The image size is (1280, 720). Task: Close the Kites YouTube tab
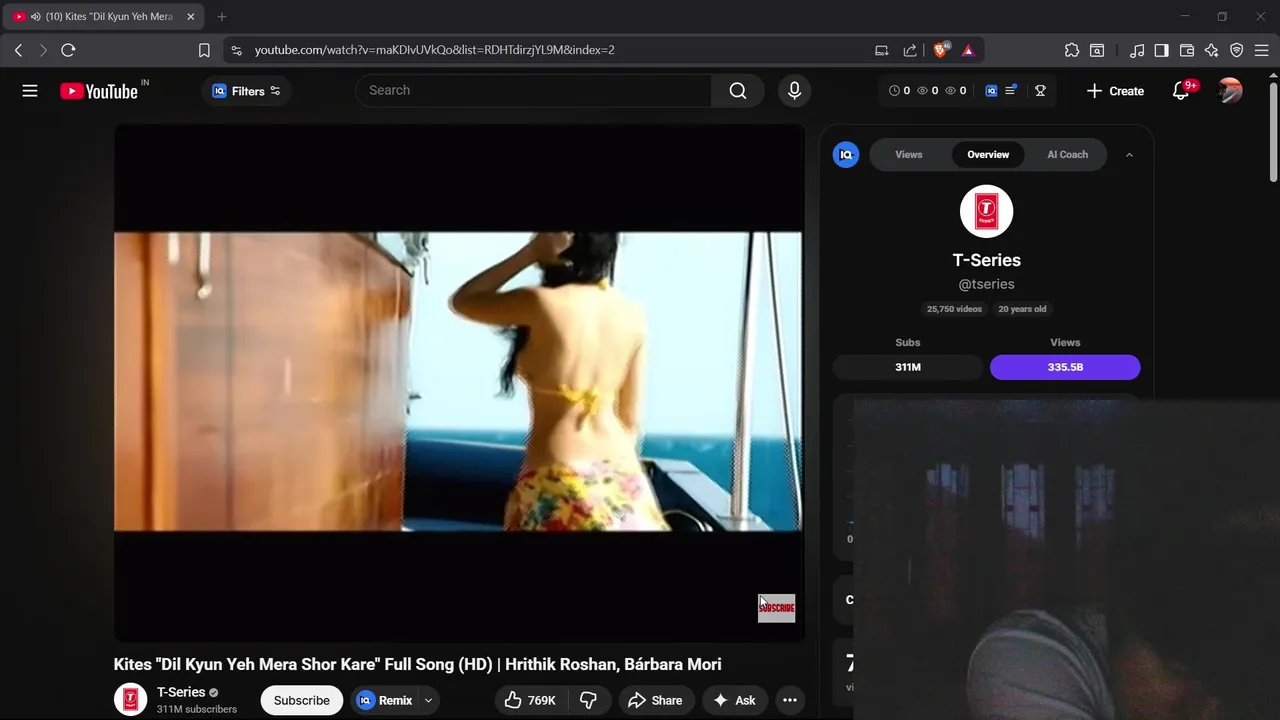coord(190,17)
